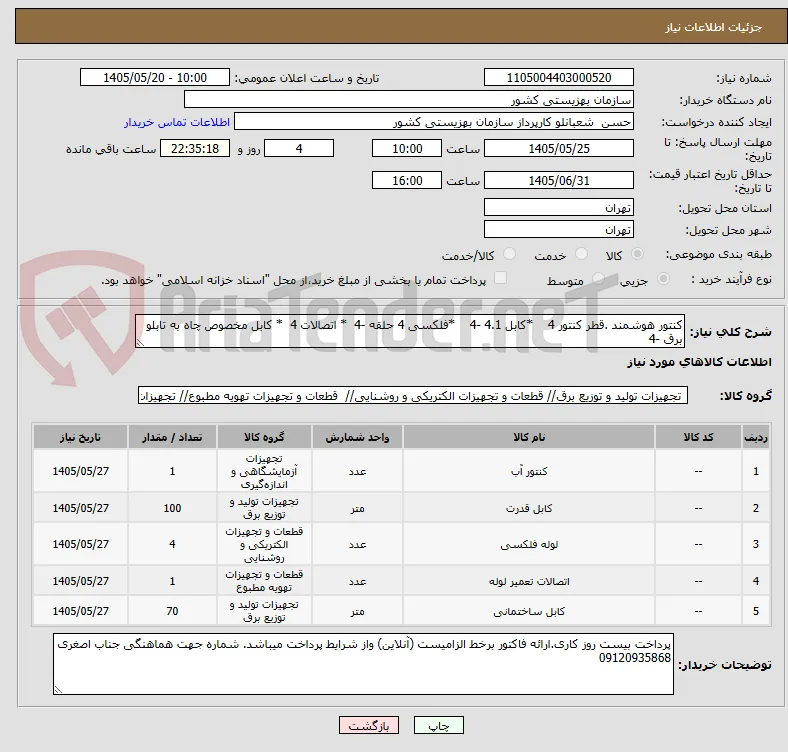Click the price validity date 1405/06/31
This screenshot has width=788, height=752.
[558, 180]
